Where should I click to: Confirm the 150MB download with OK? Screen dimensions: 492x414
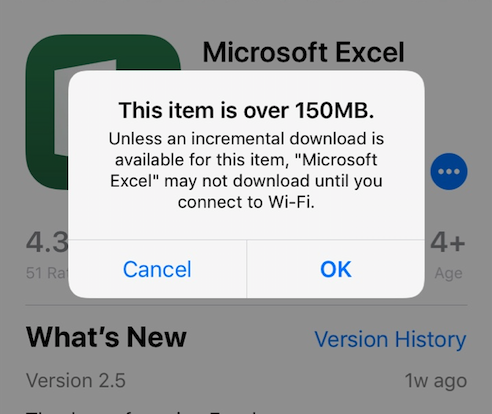point(336,269)
